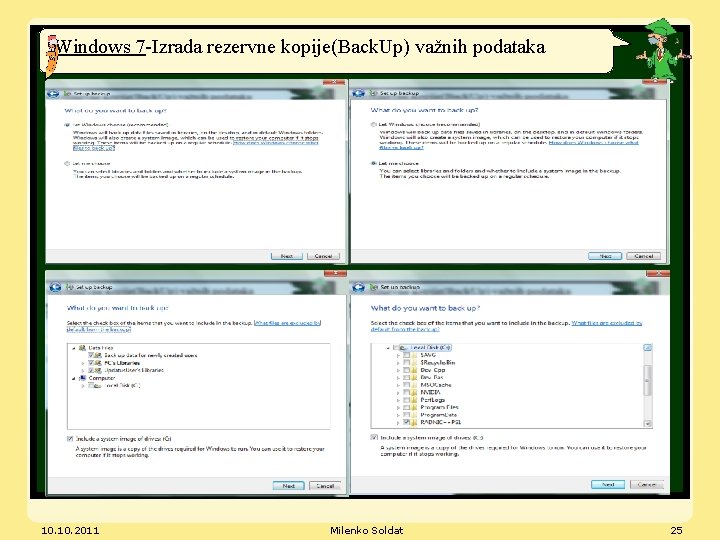This screenshot has width=720, height=540.
Task: Check Local Disk (C:) under Computer
Action: point(91,386)
